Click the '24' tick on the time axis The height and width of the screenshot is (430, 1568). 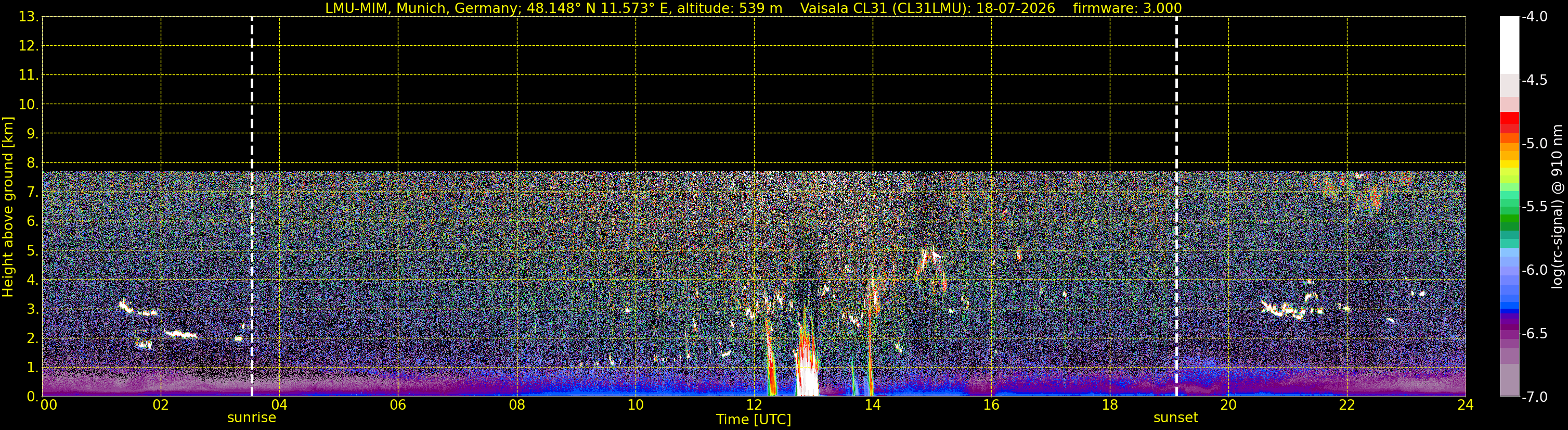(1466, 405)
